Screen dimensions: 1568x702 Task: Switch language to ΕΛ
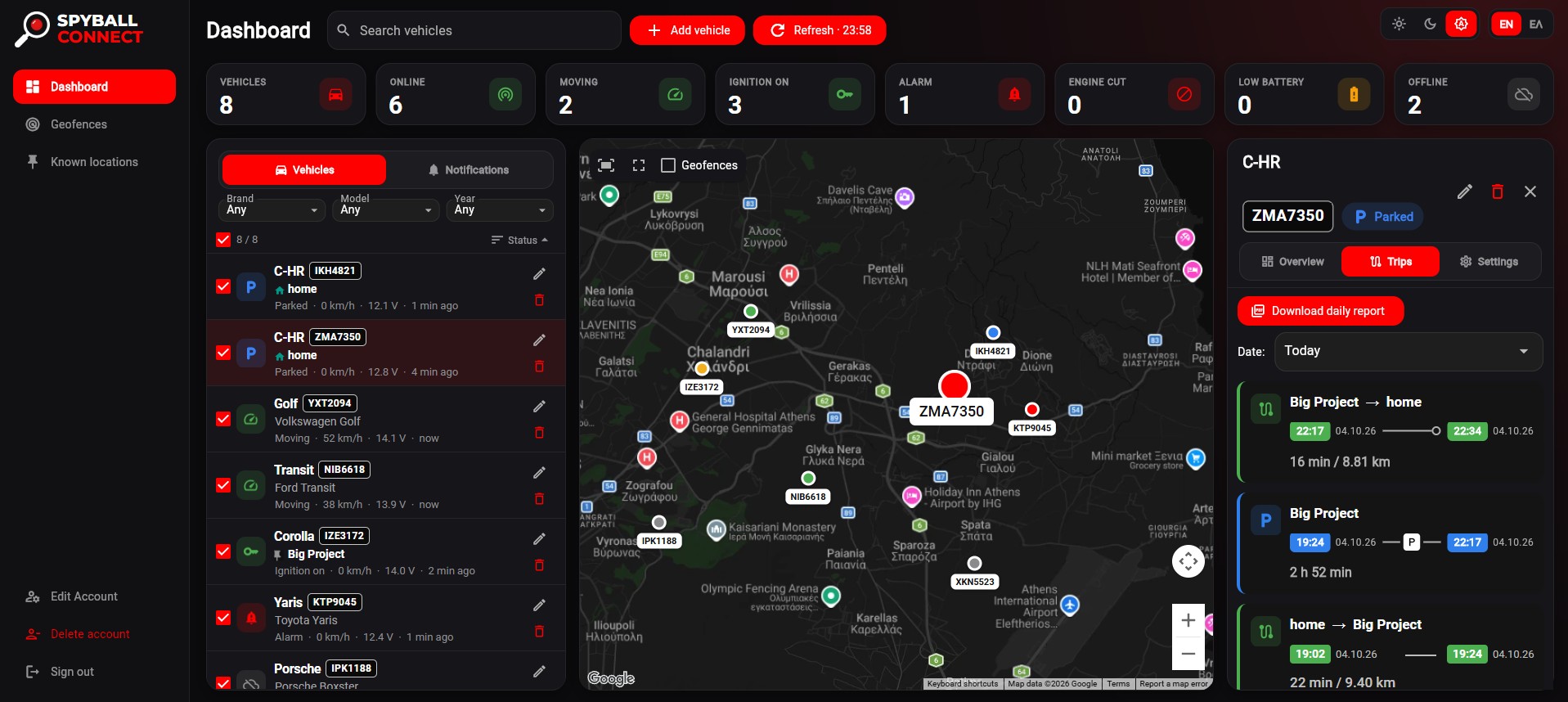click(1536, 25)
